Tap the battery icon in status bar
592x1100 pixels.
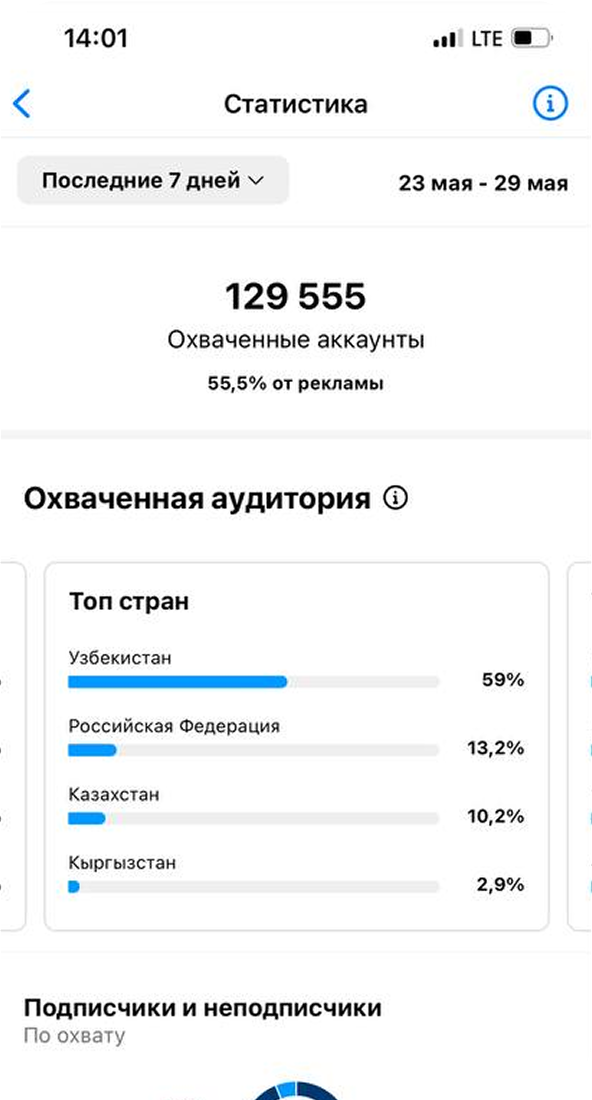[x=532, y=38]
